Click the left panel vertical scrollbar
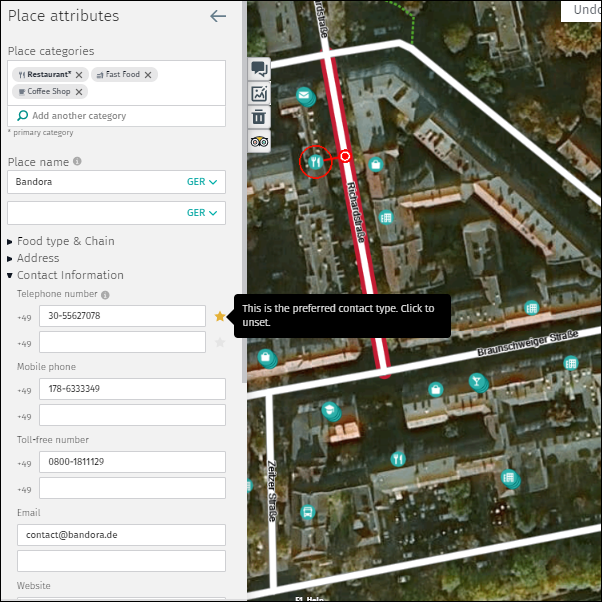The width and height of the screenshot is (602, 602). (x=244, y=192)
